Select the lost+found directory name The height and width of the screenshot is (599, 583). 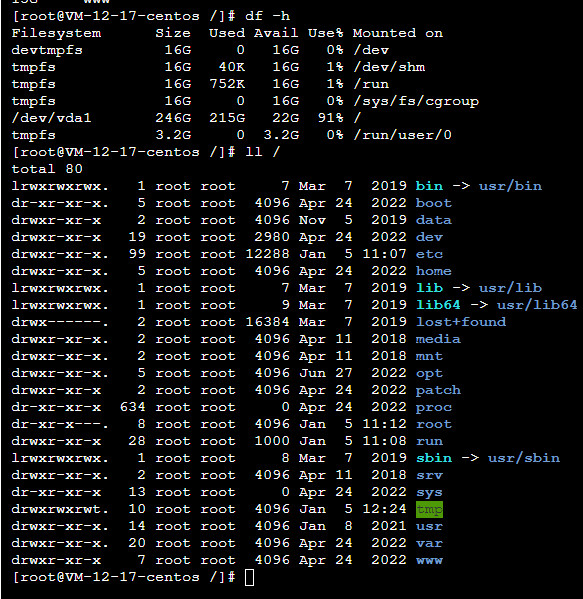click(x=461, y=322)
